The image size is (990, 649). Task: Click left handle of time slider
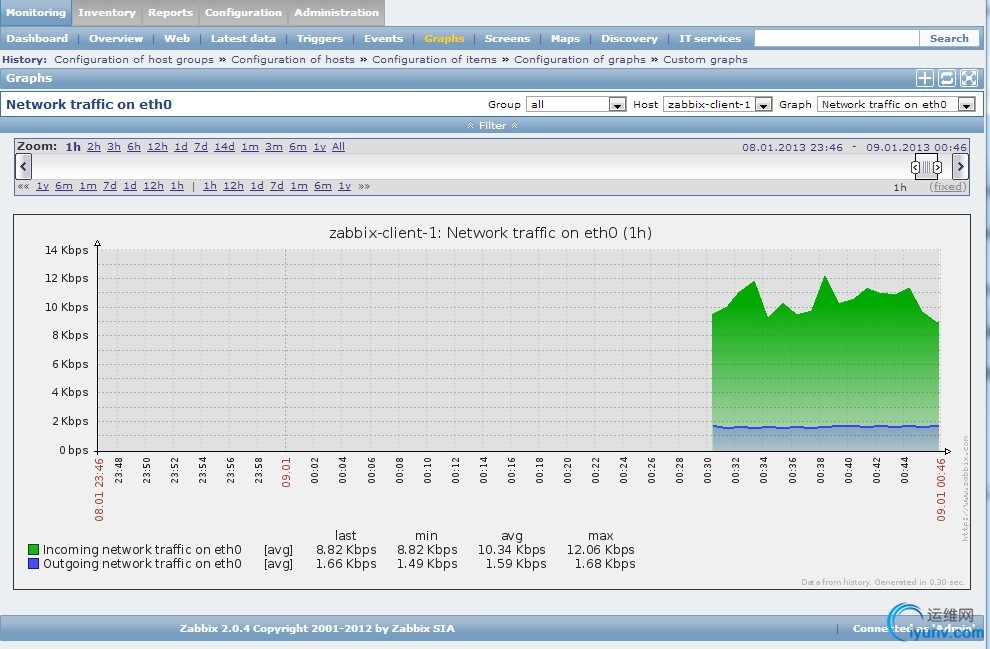point(915,167)
